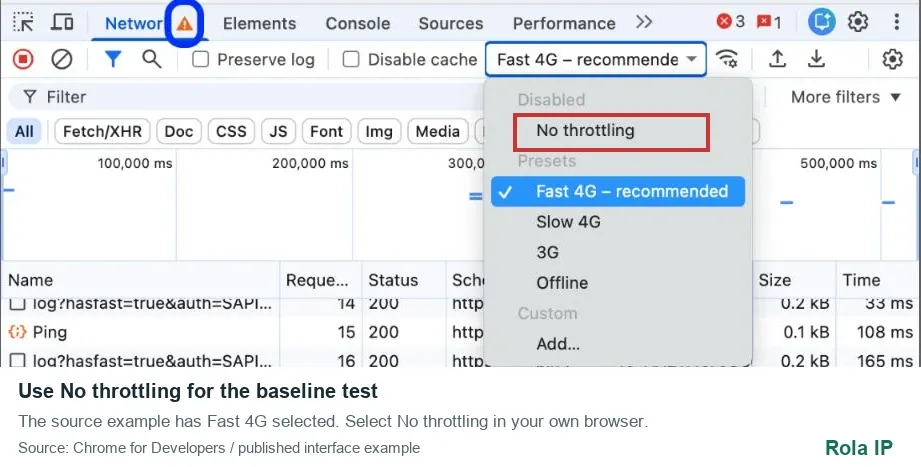Switch to the Network tab

(133, 23)
